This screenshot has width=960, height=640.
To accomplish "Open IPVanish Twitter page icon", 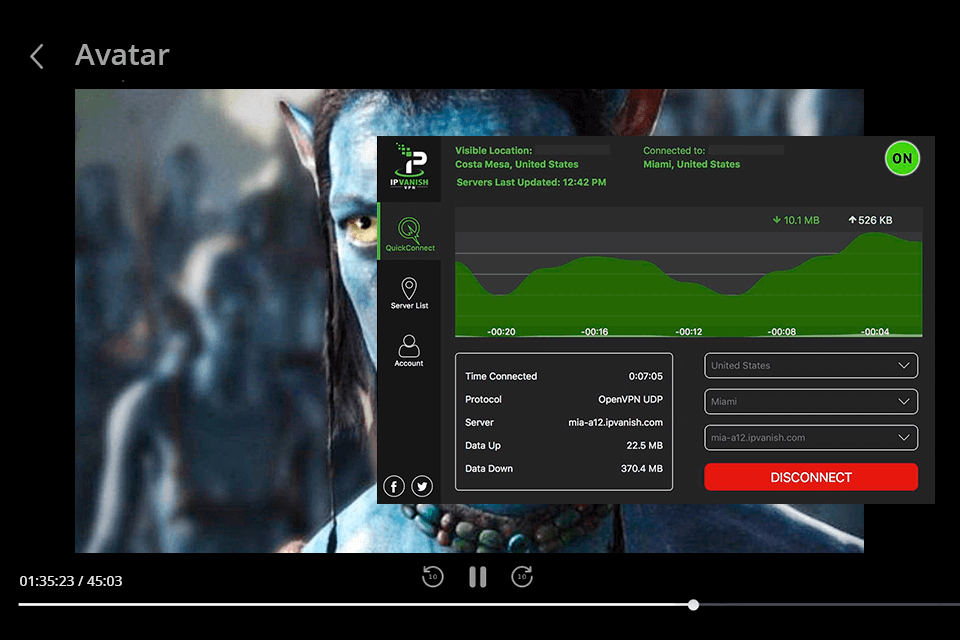I will [x=422, y=486].
